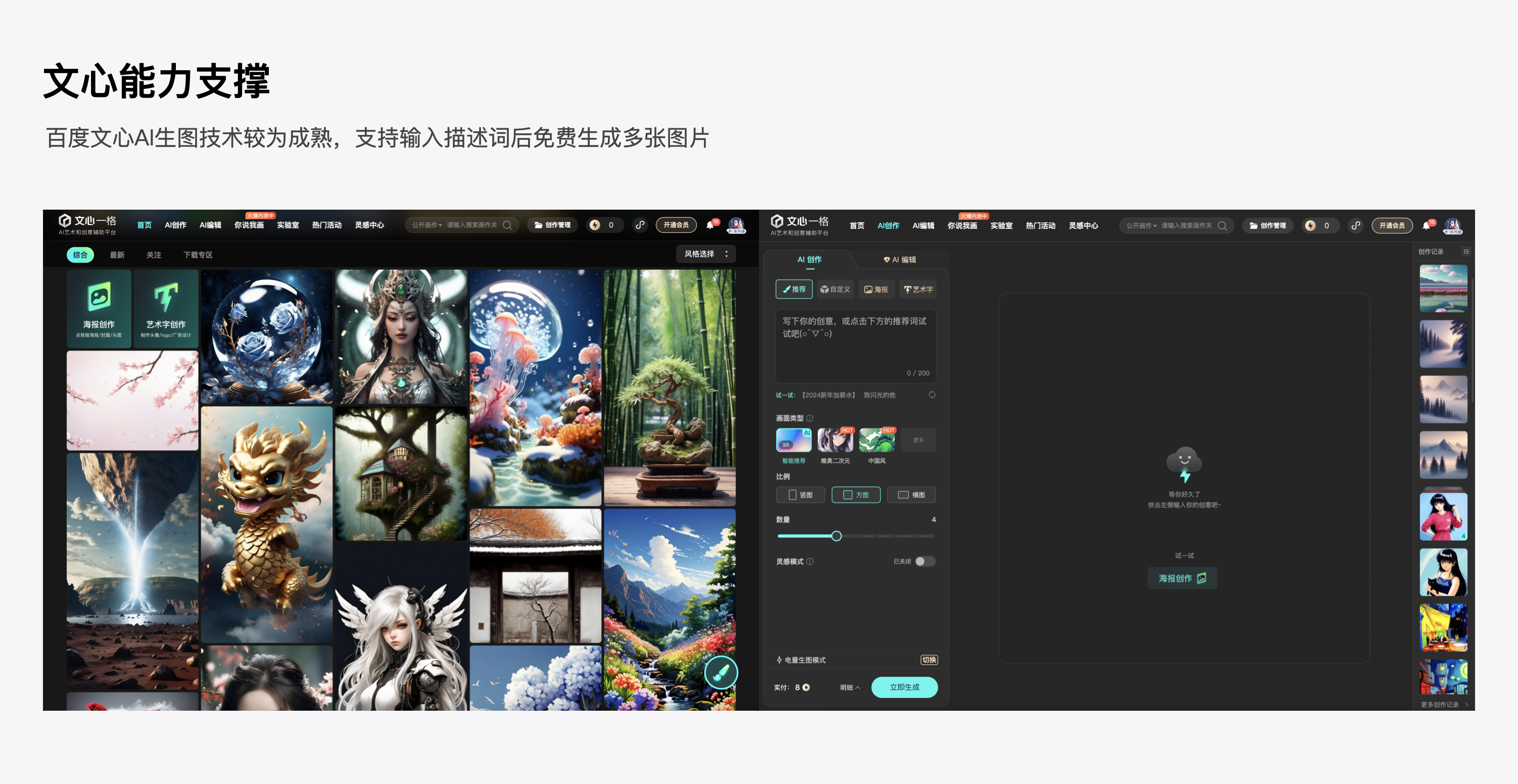Viewport: 1518px width, 784px height.
Task: Click the floating teal brush button over the gallery
Action: (721, 673)
